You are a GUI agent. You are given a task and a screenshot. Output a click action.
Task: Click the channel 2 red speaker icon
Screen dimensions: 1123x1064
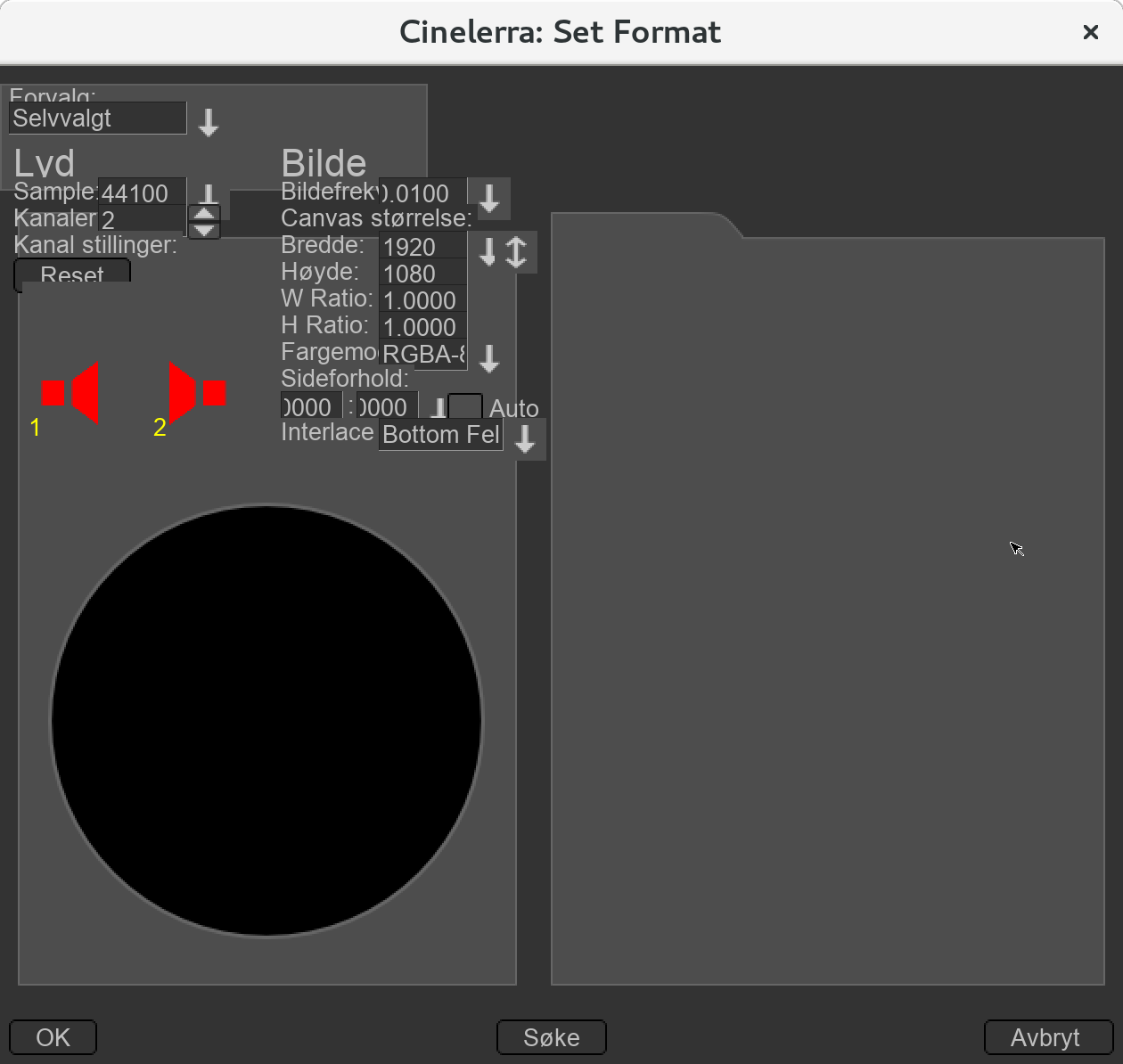196,393
